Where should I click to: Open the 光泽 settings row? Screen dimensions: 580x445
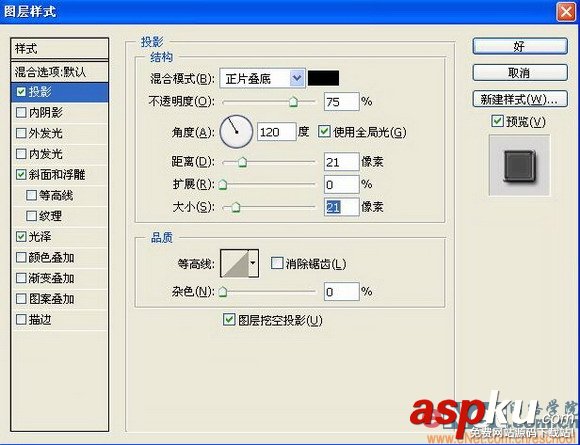point(60,237)
